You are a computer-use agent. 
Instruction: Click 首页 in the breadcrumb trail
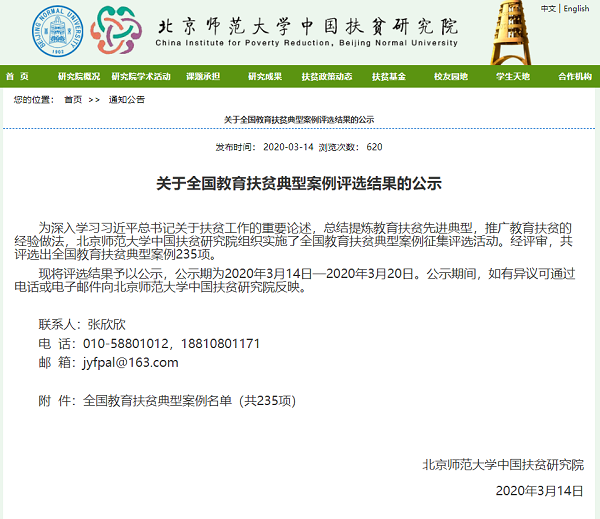pos(73,99)
